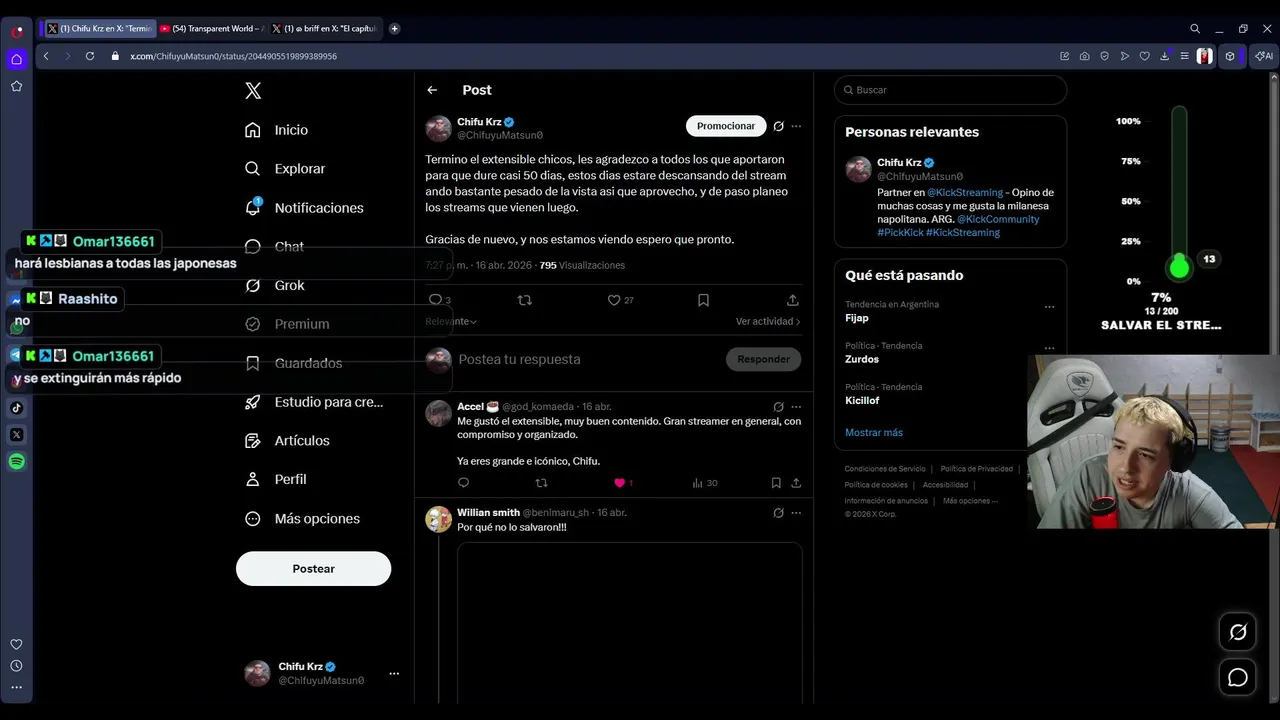This screenshot has height=720, width=1280.
Task: Click Mostrar más under trends
Action: pos(874,433)
